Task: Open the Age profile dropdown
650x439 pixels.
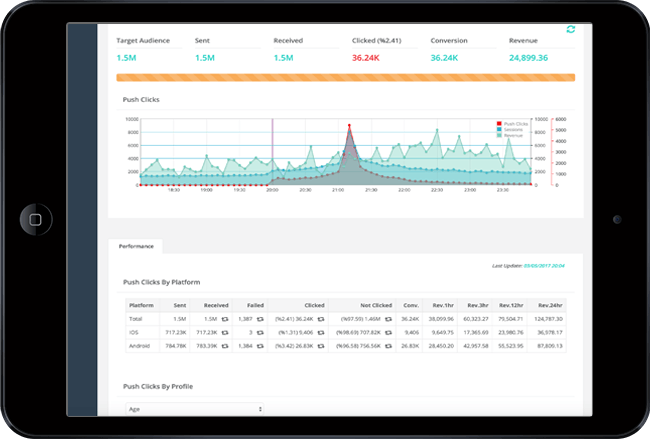Action: pyautogui.click(x=194, y=409)
